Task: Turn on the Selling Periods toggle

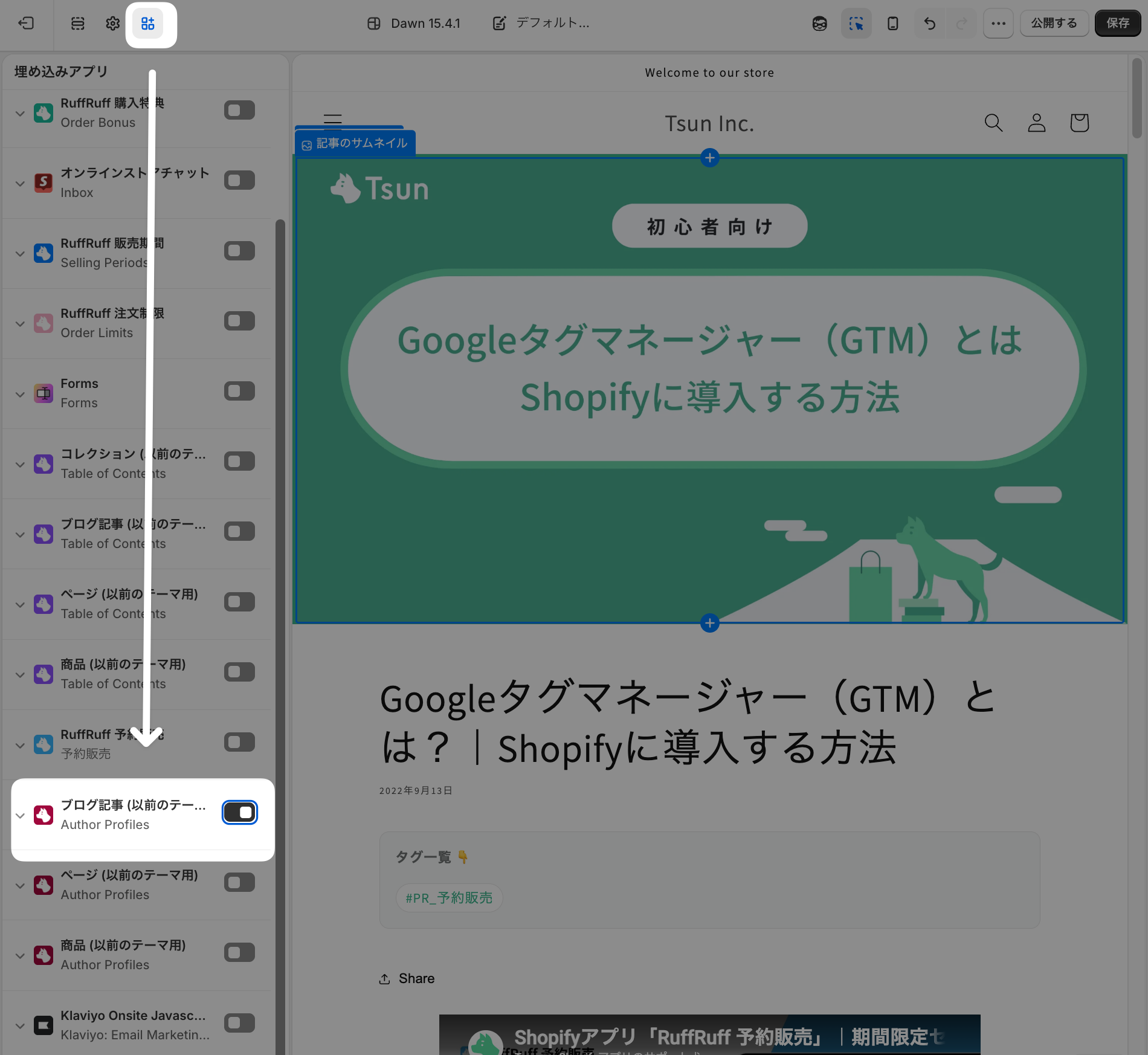Action: tap(239, 251)
